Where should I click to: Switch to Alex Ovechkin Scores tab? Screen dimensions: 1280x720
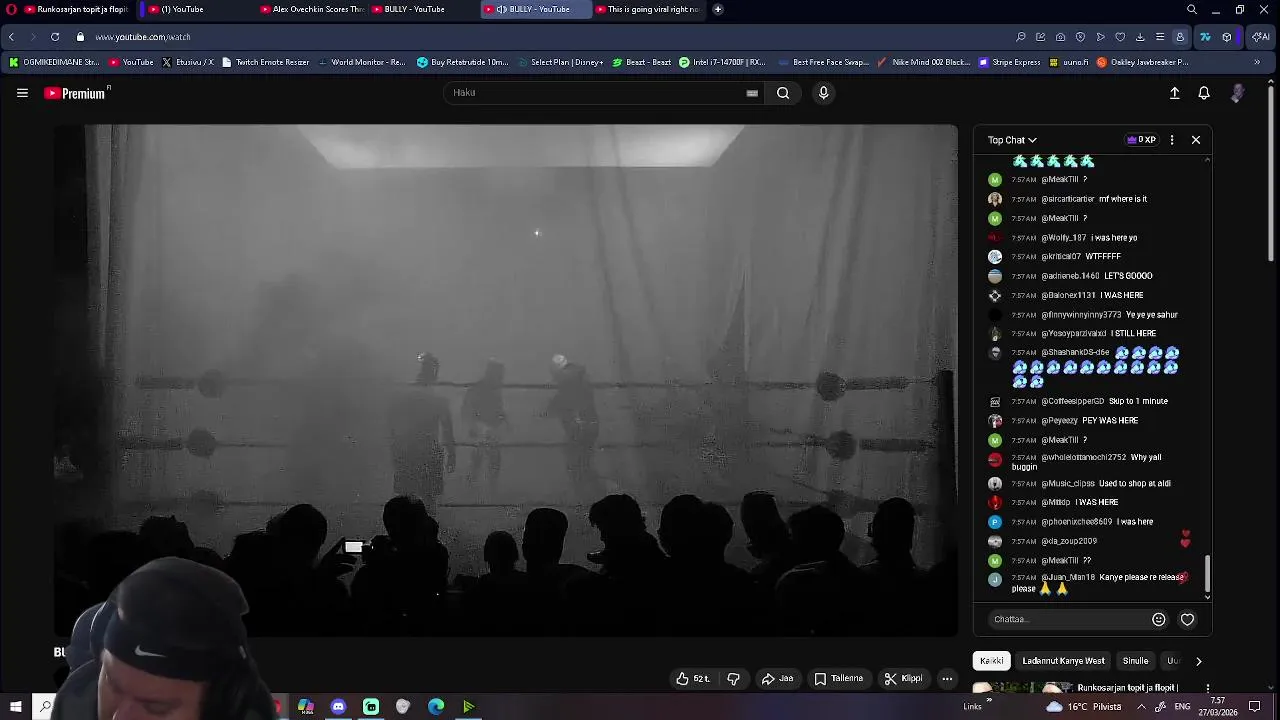tap(312, 9)
